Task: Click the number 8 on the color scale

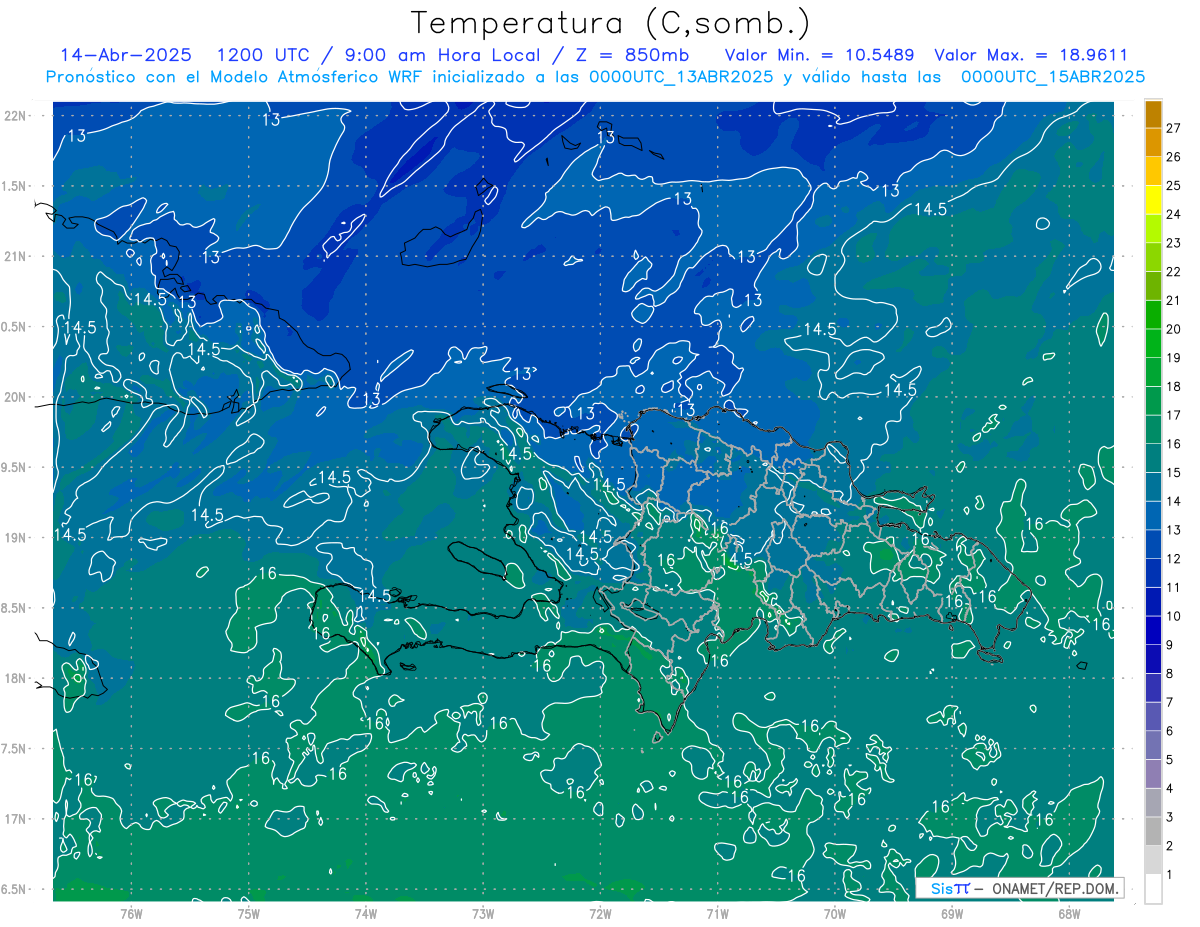Action: (x=1170, y=673)
